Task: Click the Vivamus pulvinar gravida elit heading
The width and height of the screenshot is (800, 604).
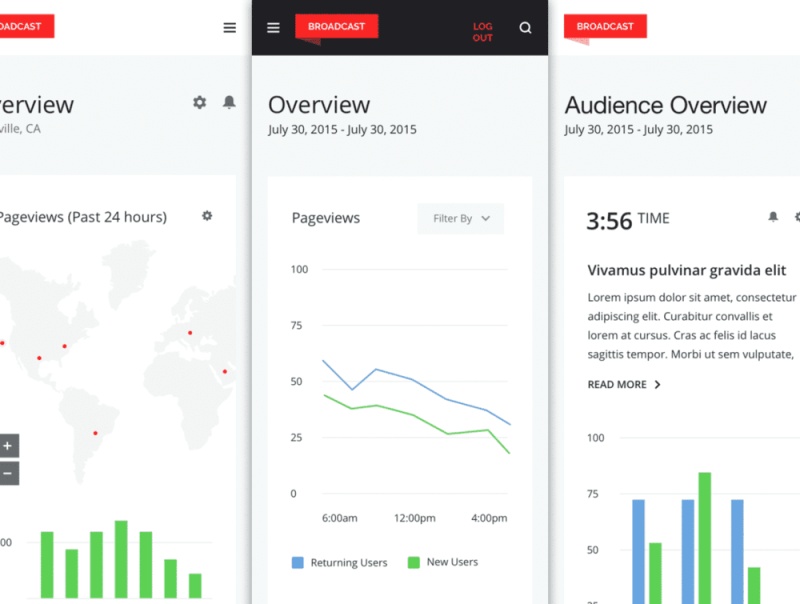Action: coord(687,270)
